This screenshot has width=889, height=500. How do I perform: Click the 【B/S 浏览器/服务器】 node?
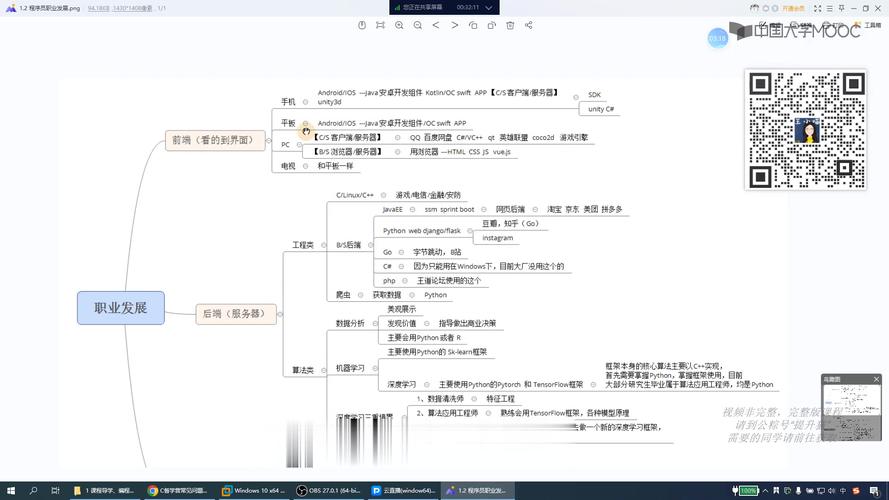tap(348, 152)
